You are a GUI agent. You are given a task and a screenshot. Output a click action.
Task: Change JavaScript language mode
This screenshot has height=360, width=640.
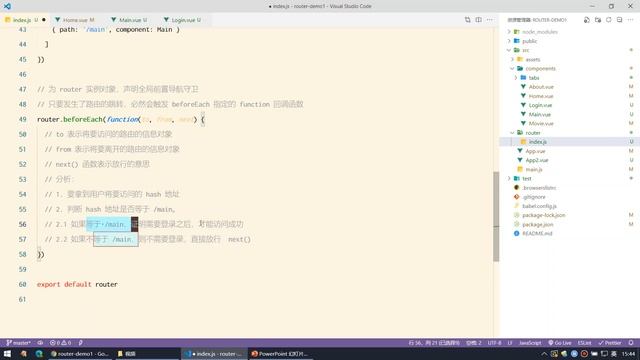tap(530, 343)
